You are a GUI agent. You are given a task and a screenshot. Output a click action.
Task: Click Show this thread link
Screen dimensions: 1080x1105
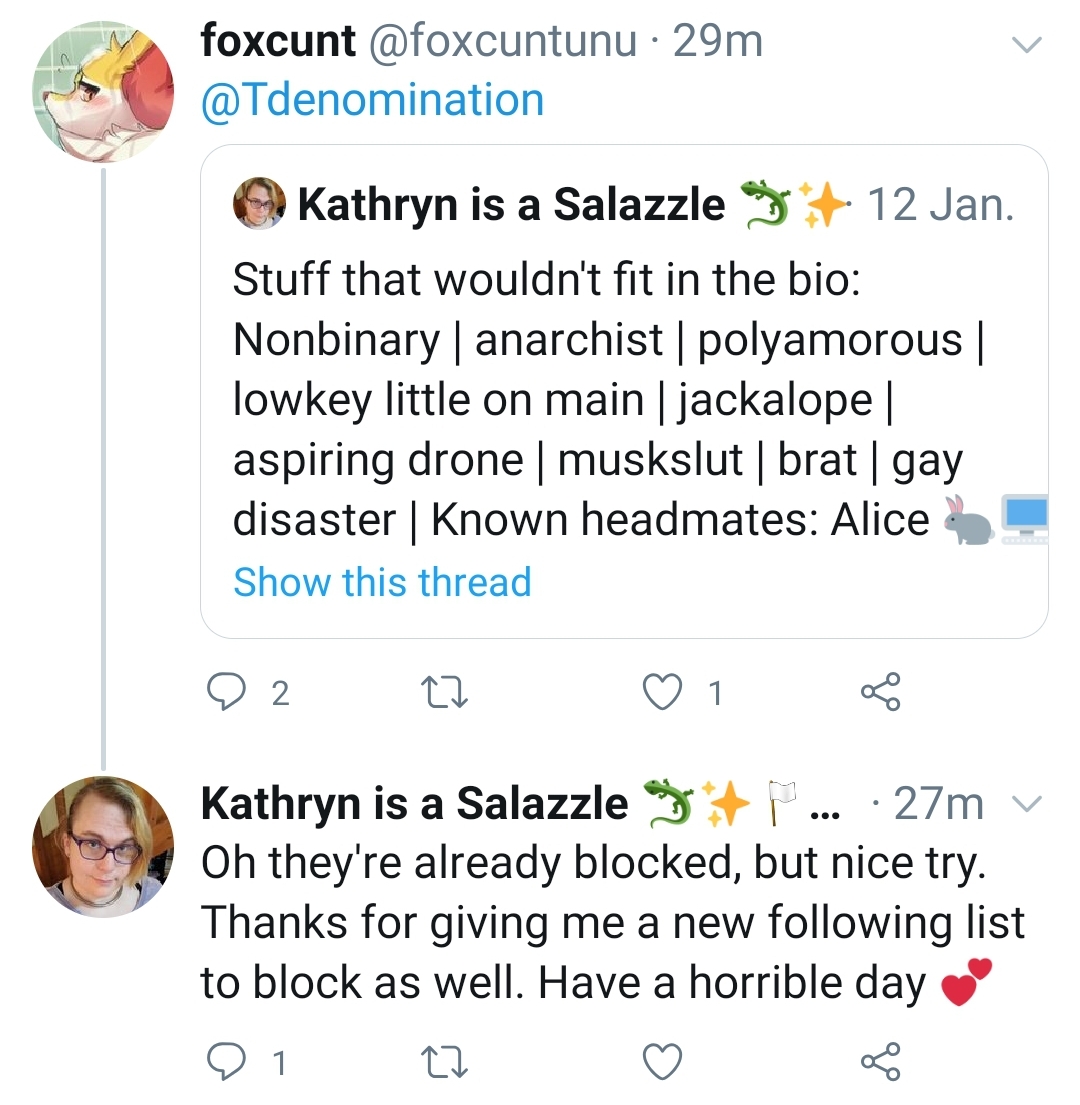point(383,582)
